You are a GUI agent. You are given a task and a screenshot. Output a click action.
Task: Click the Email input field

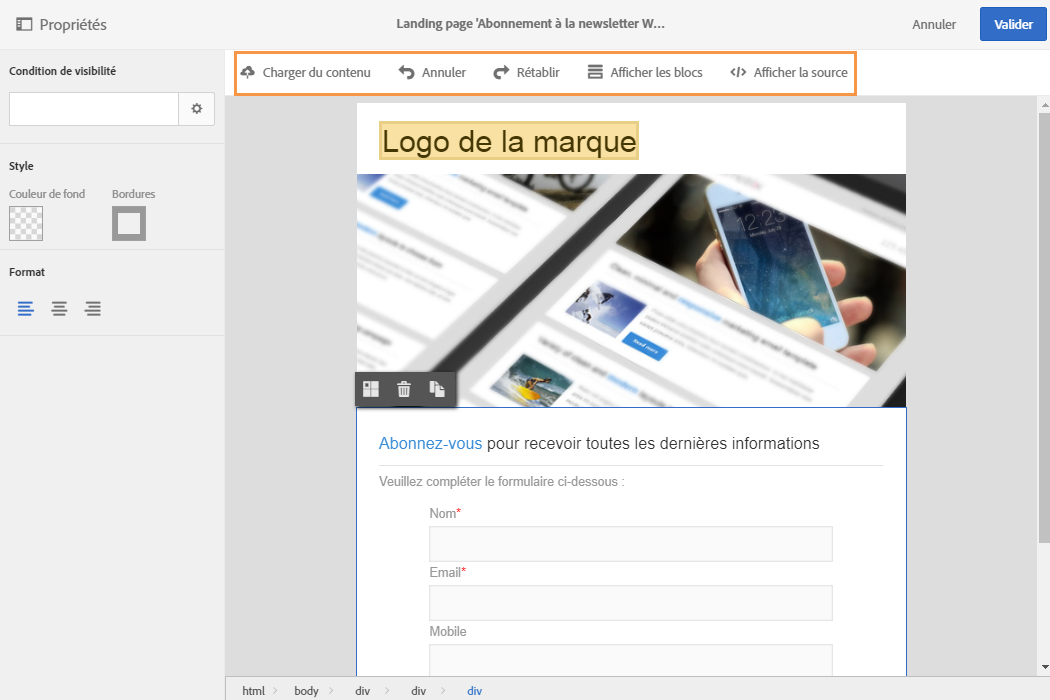[631, 603]
